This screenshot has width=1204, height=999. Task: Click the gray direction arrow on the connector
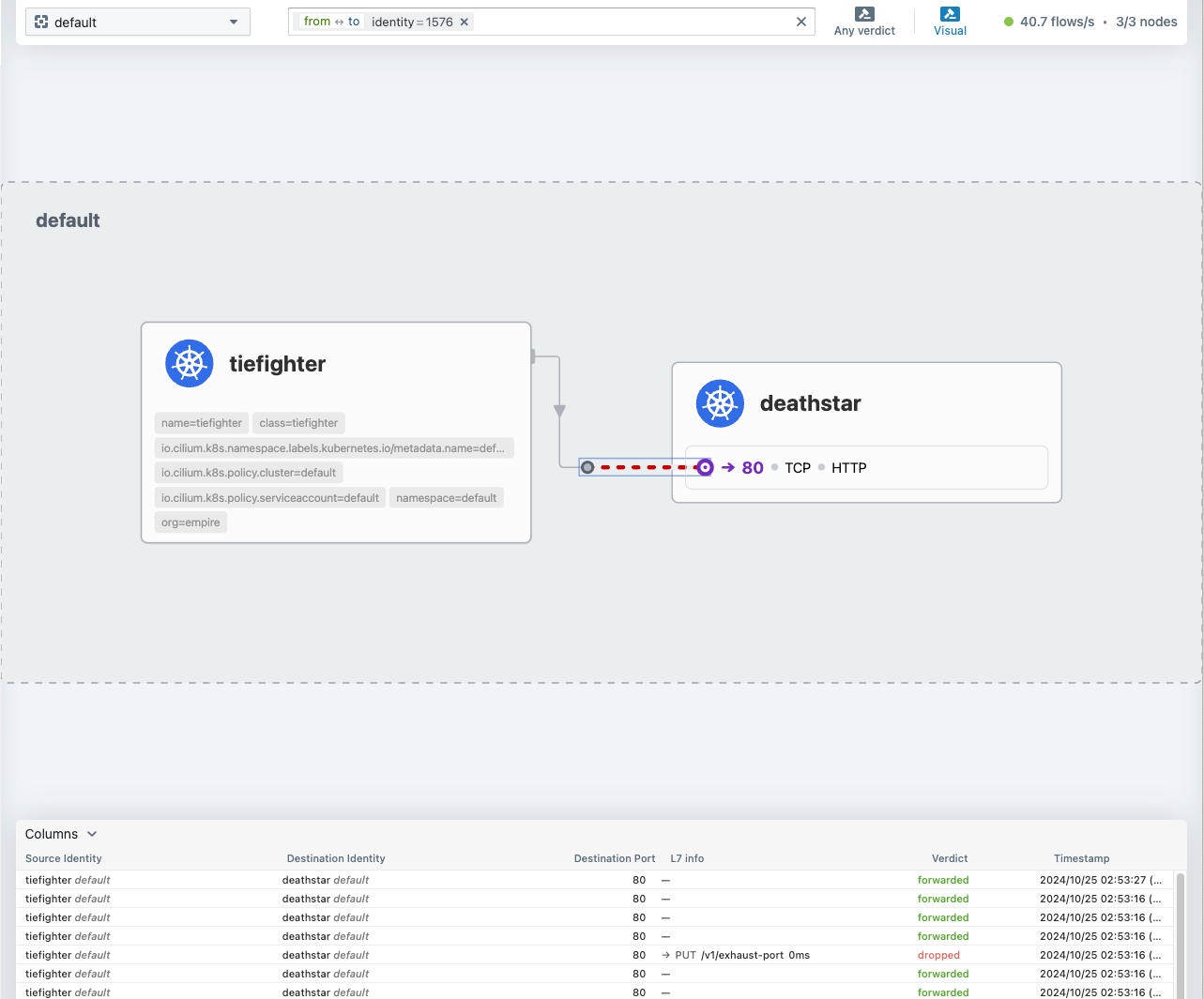tap(559, 411)
